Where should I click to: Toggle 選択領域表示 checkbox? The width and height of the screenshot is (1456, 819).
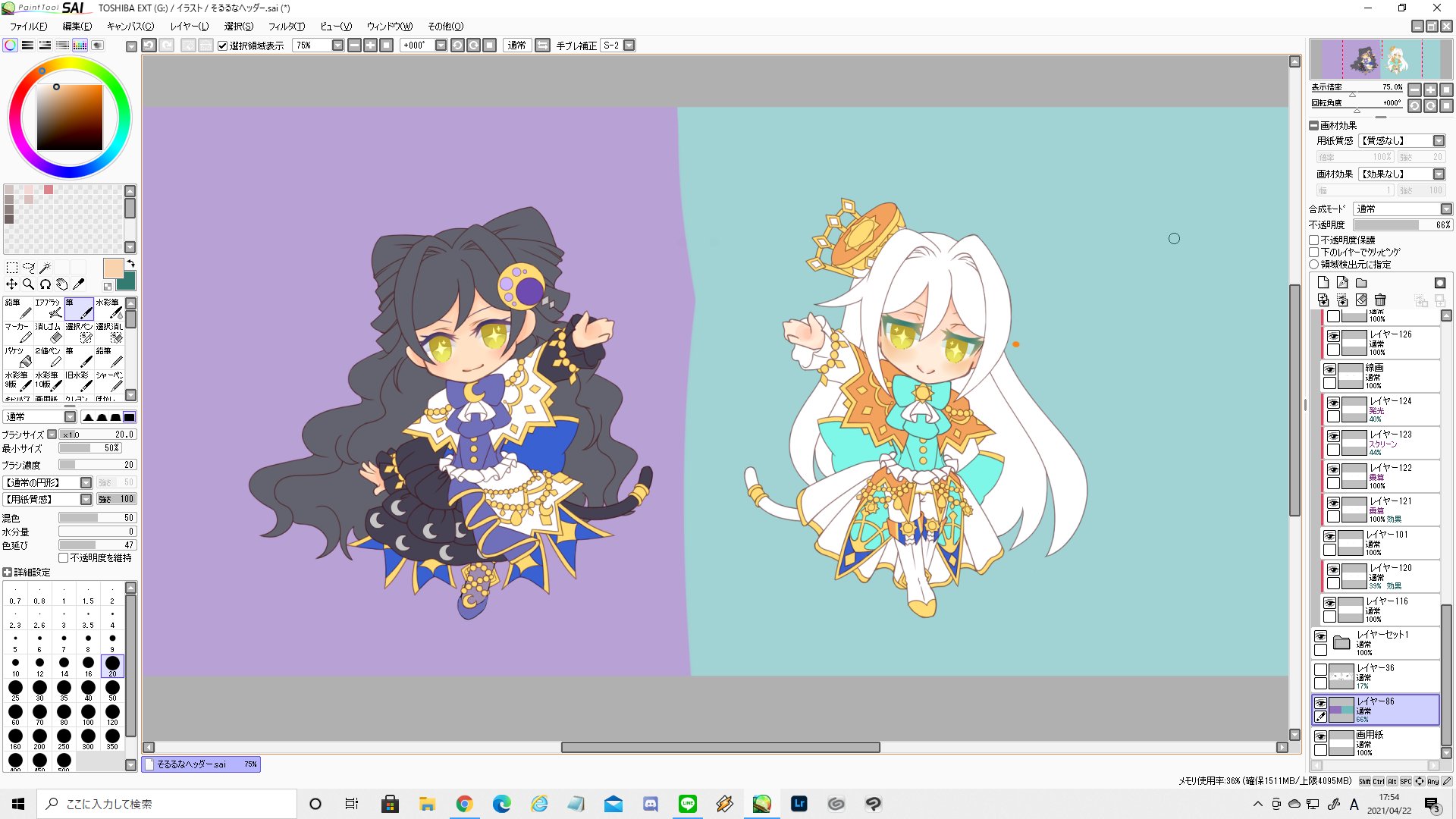coord(223,45)
